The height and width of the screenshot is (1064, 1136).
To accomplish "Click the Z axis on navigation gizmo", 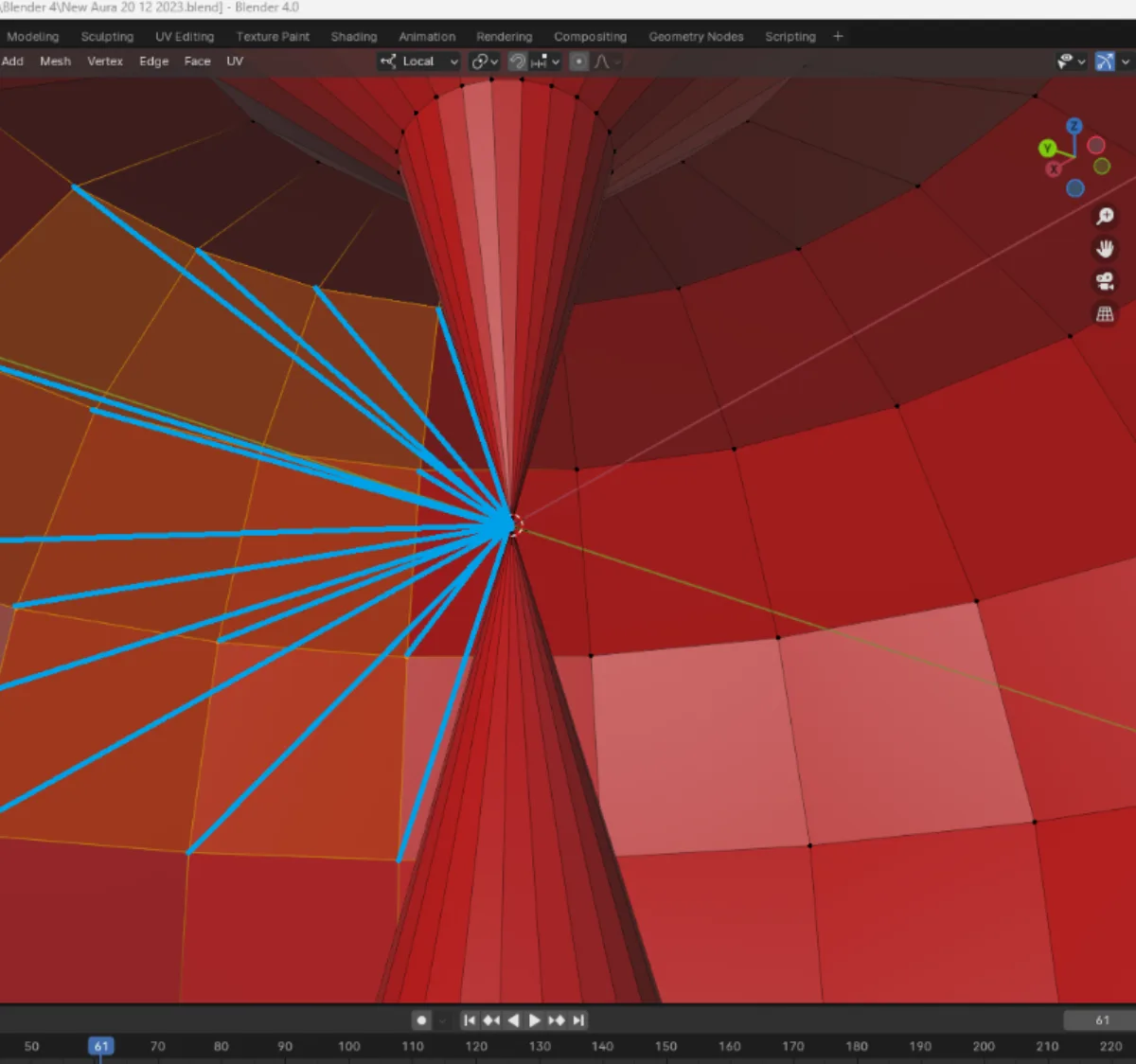I will click(x=1074, y=126).
